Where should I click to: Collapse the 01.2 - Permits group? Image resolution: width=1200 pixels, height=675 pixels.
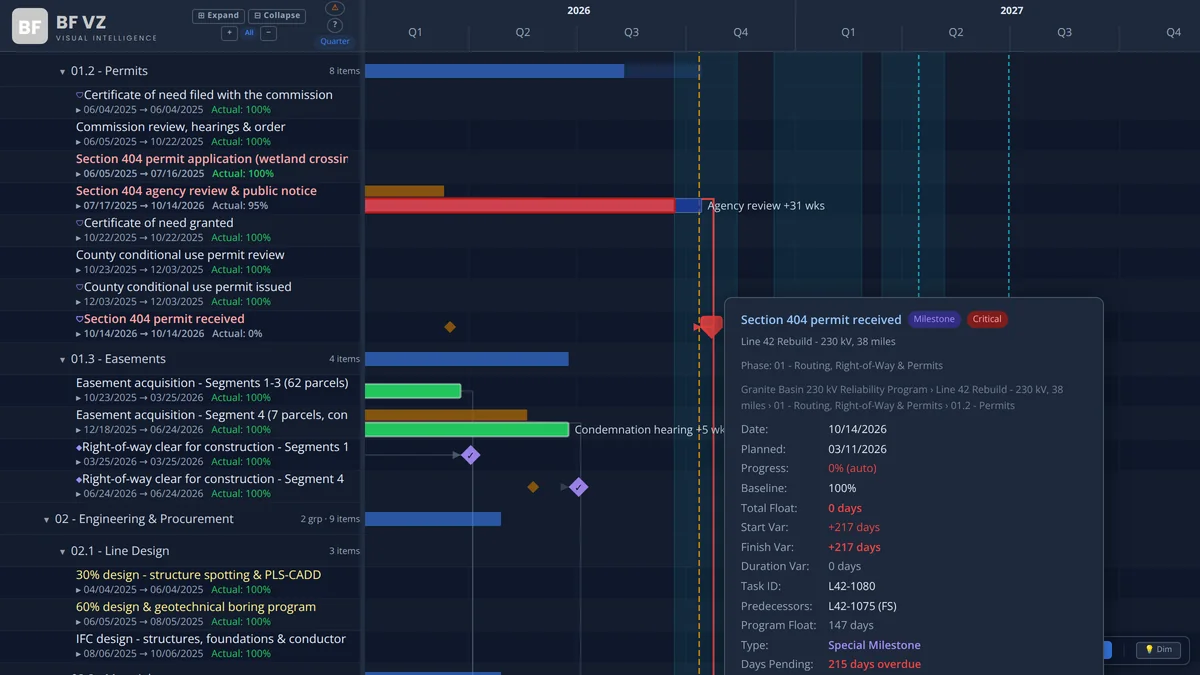(62, 72)
